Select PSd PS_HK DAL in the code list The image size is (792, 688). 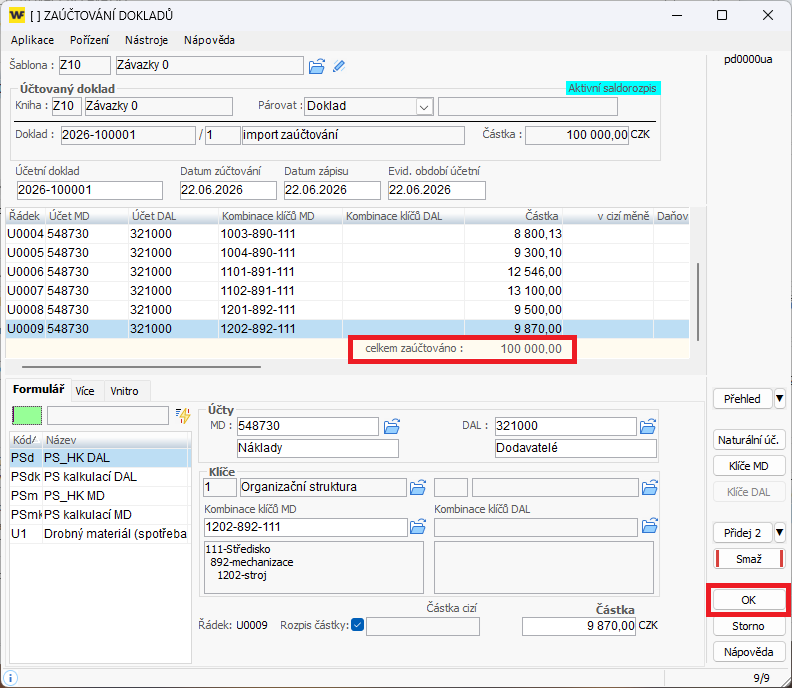[99, 458]
